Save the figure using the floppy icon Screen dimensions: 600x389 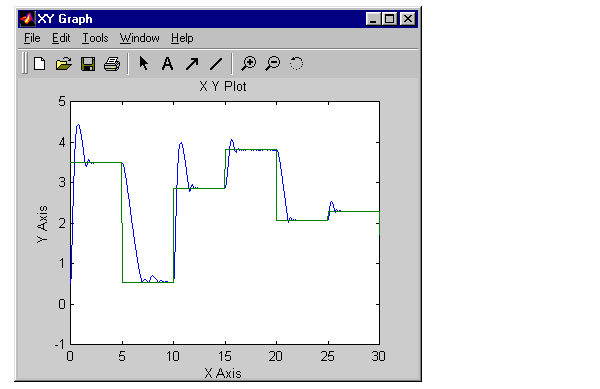(88, 64)
